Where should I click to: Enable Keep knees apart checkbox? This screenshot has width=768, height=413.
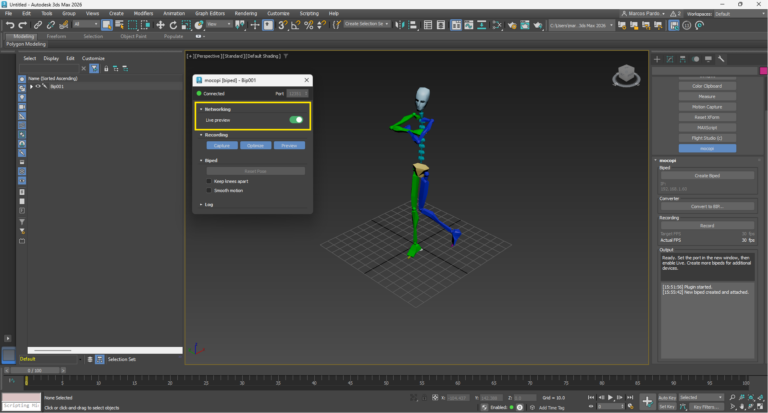209,181
